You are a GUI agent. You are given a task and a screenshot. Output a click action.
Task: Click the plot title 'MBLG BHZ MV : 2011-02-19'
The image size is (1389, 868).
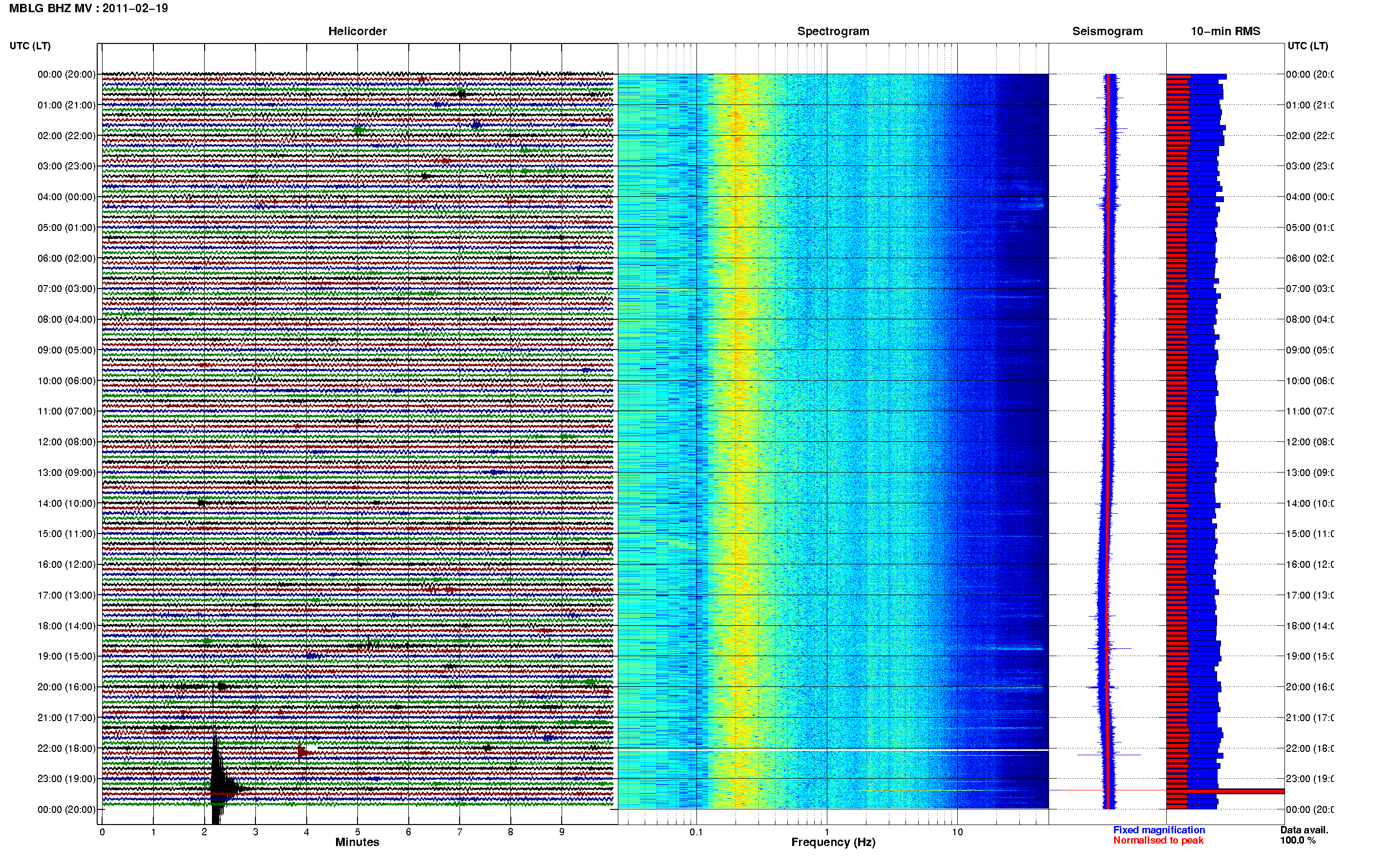[88, 9]
